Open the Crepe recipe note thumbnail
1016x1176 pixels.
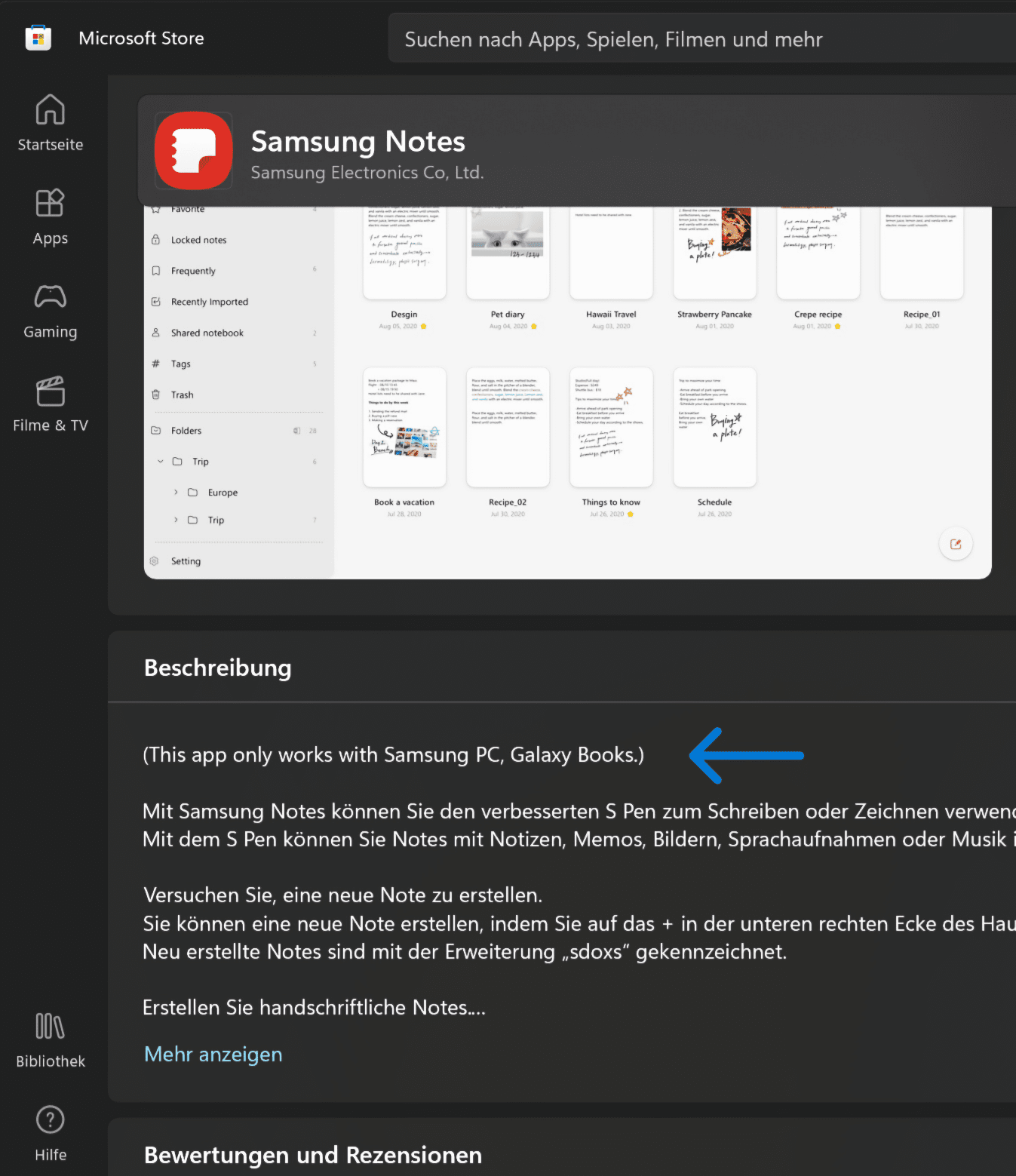(818, 253)
